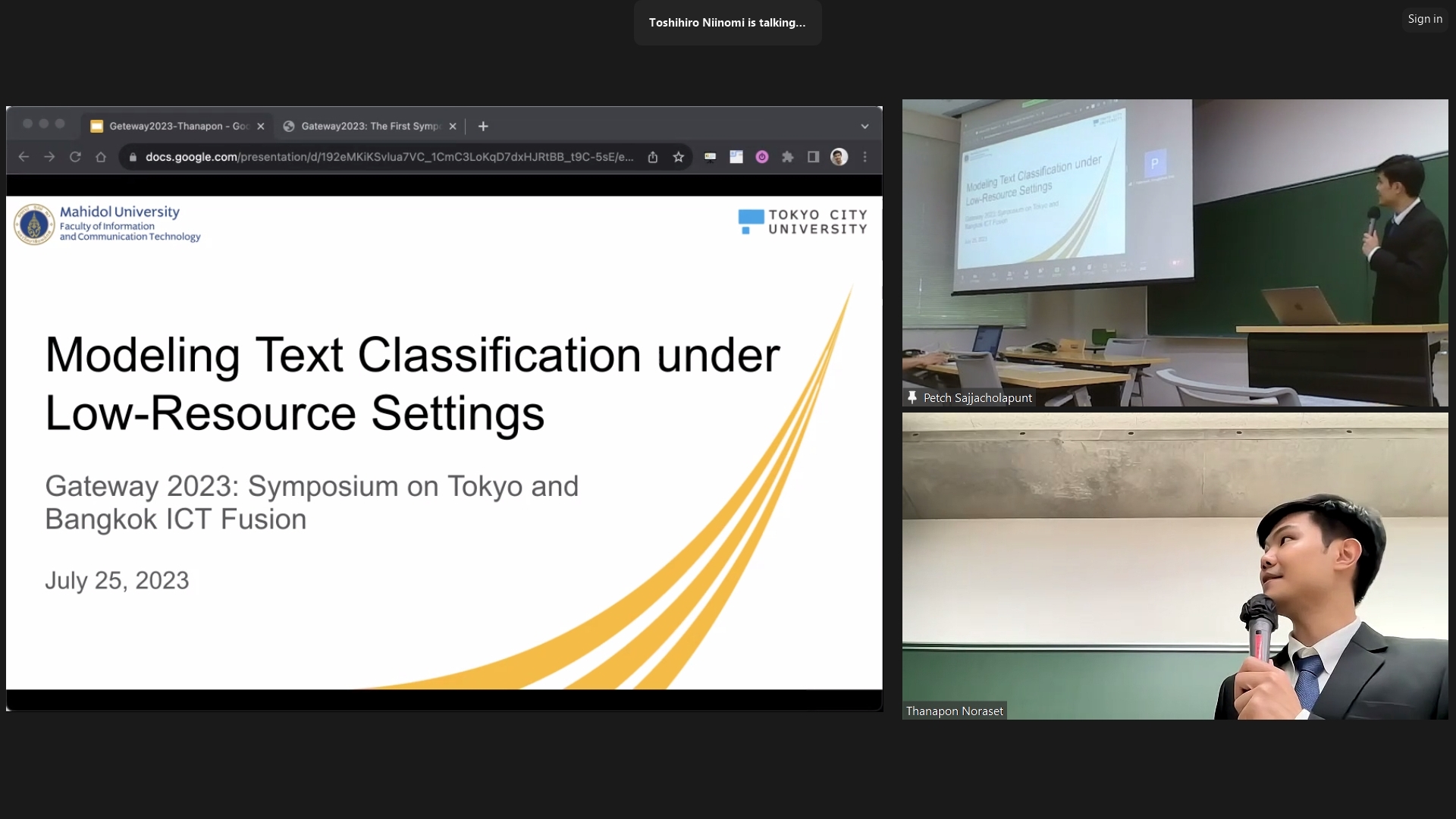
Task: Select Thanapon Noraset video tile
Action: 1174,566
